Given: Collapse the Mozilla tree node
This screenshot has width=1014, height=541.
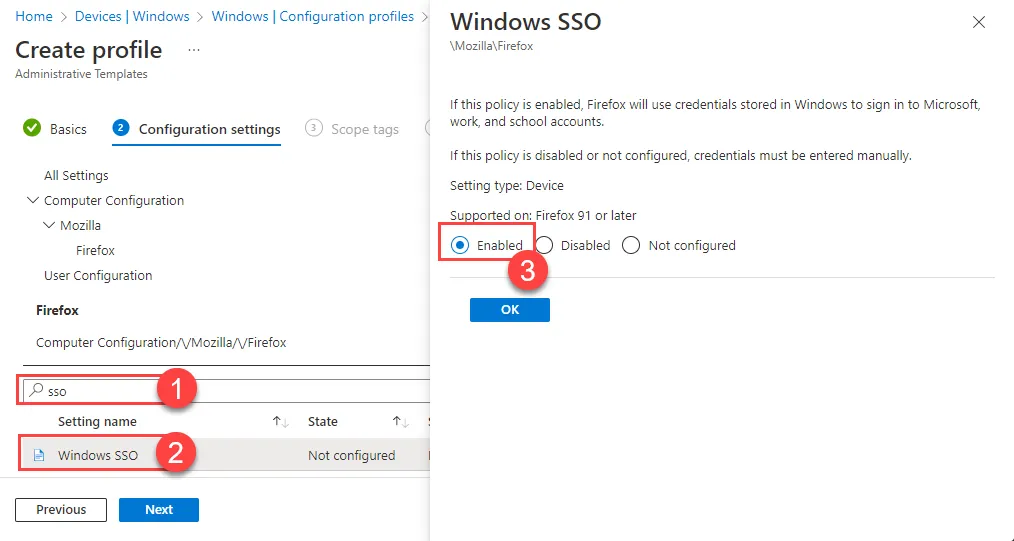Looking at the screenshot, I should [49, 225].
